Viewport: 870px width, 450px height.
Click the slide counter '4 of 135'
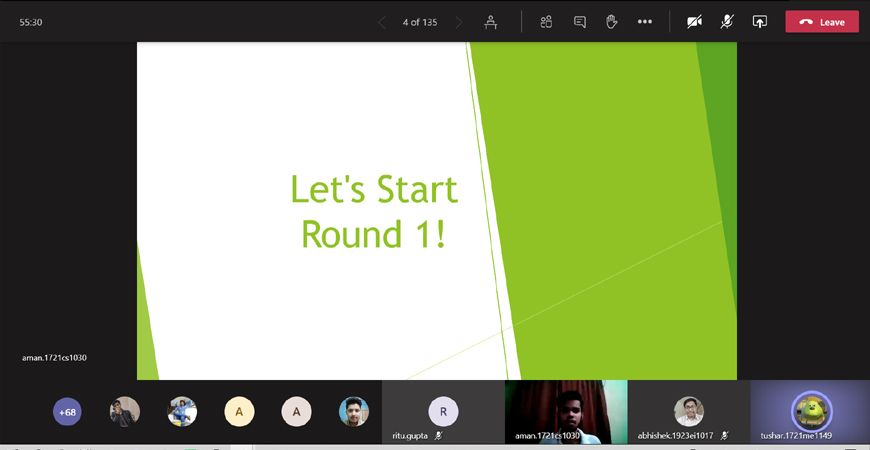click(420, 22)
